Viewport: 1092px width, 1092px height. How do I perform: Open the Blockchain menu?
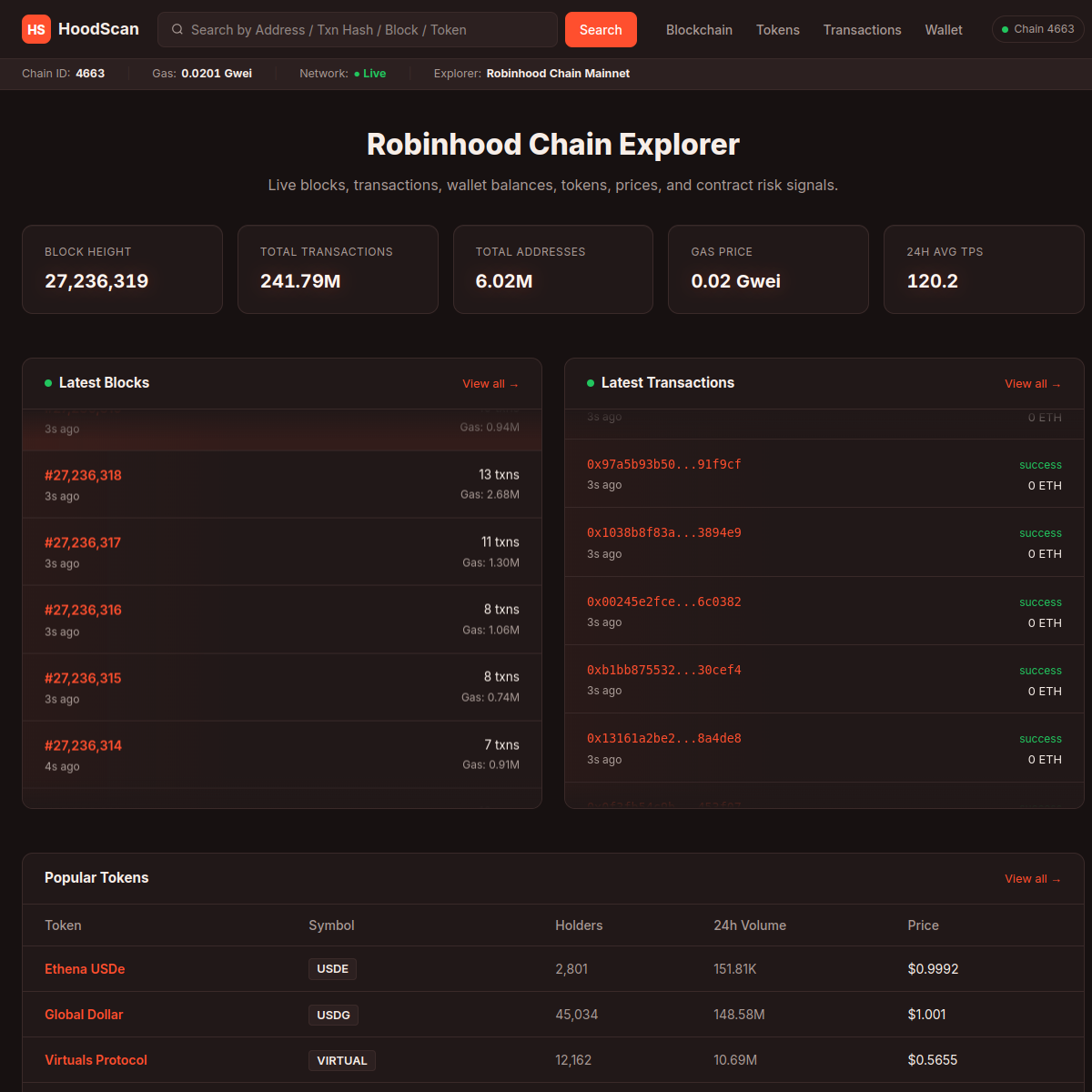(x=699, y=30)
